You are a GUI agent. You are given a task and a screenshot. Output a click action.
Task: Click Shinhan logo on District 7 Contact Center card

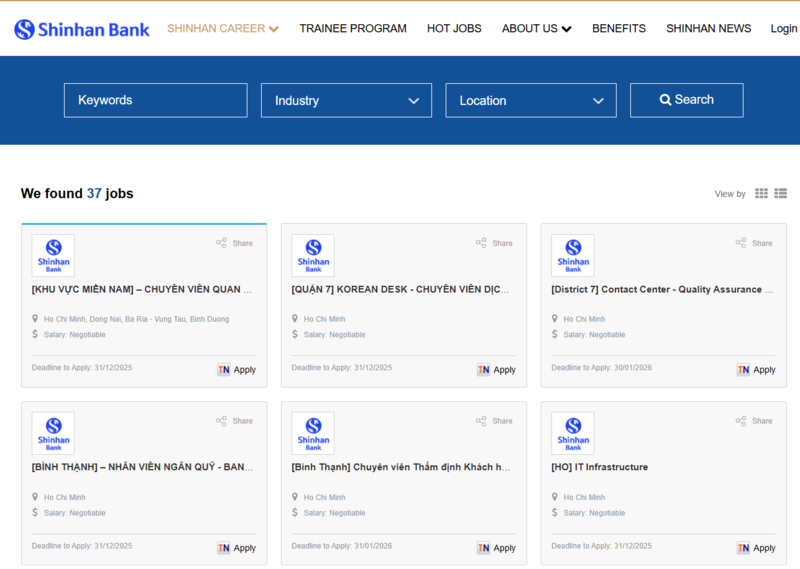click(x=572, y=255)
